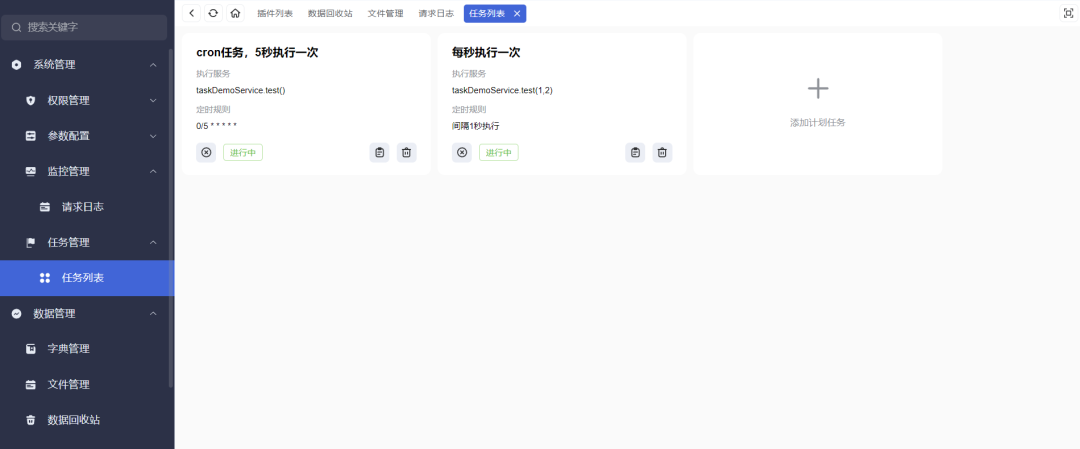
Task: Collapse the 系统管理 menu chevron
Action: point(153,65)
